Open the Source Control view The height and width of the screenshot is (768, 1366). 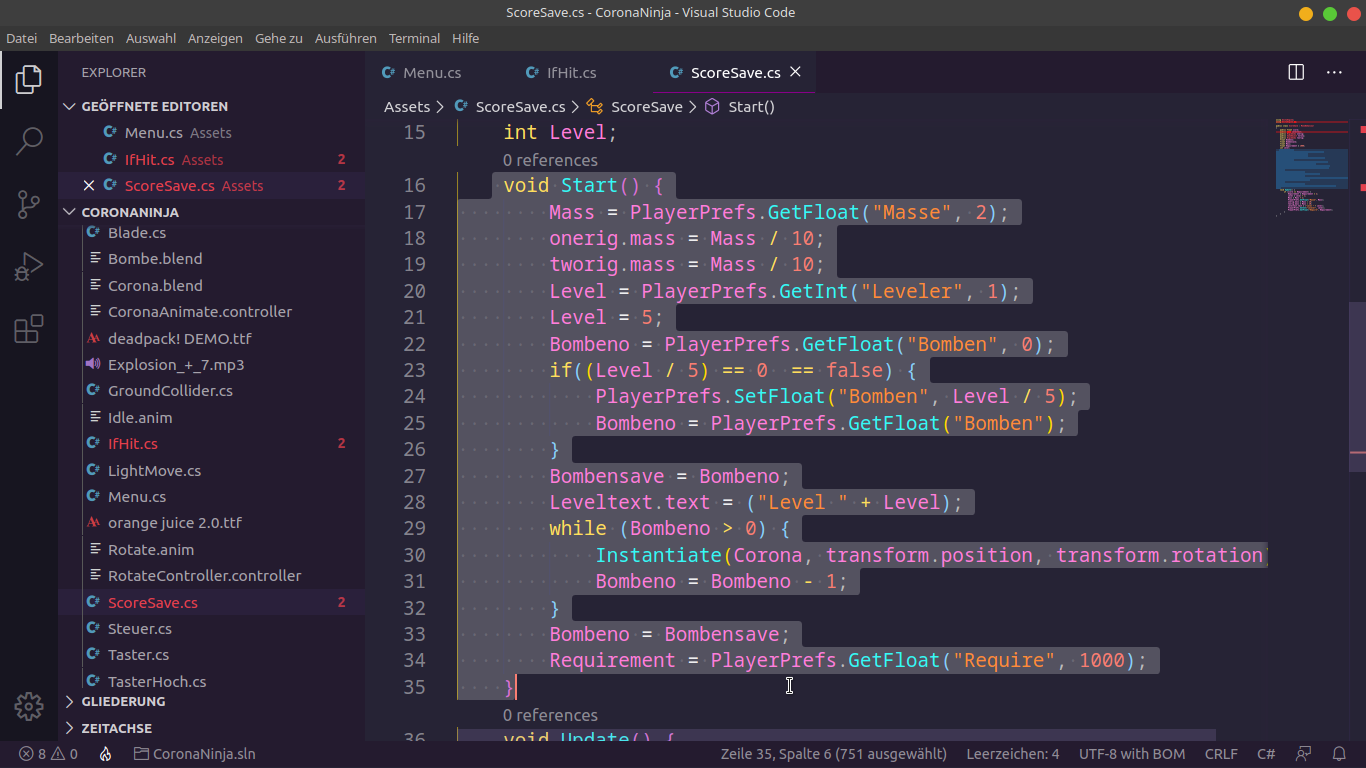(x=29, y=205)
